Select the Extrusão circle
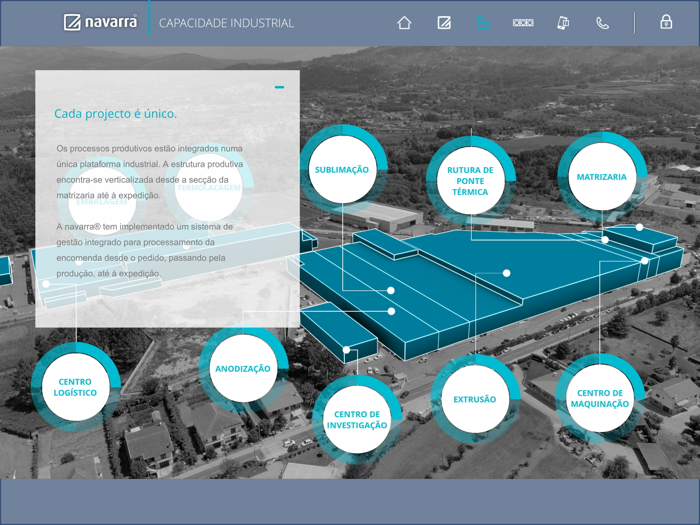 click(475, 399)
